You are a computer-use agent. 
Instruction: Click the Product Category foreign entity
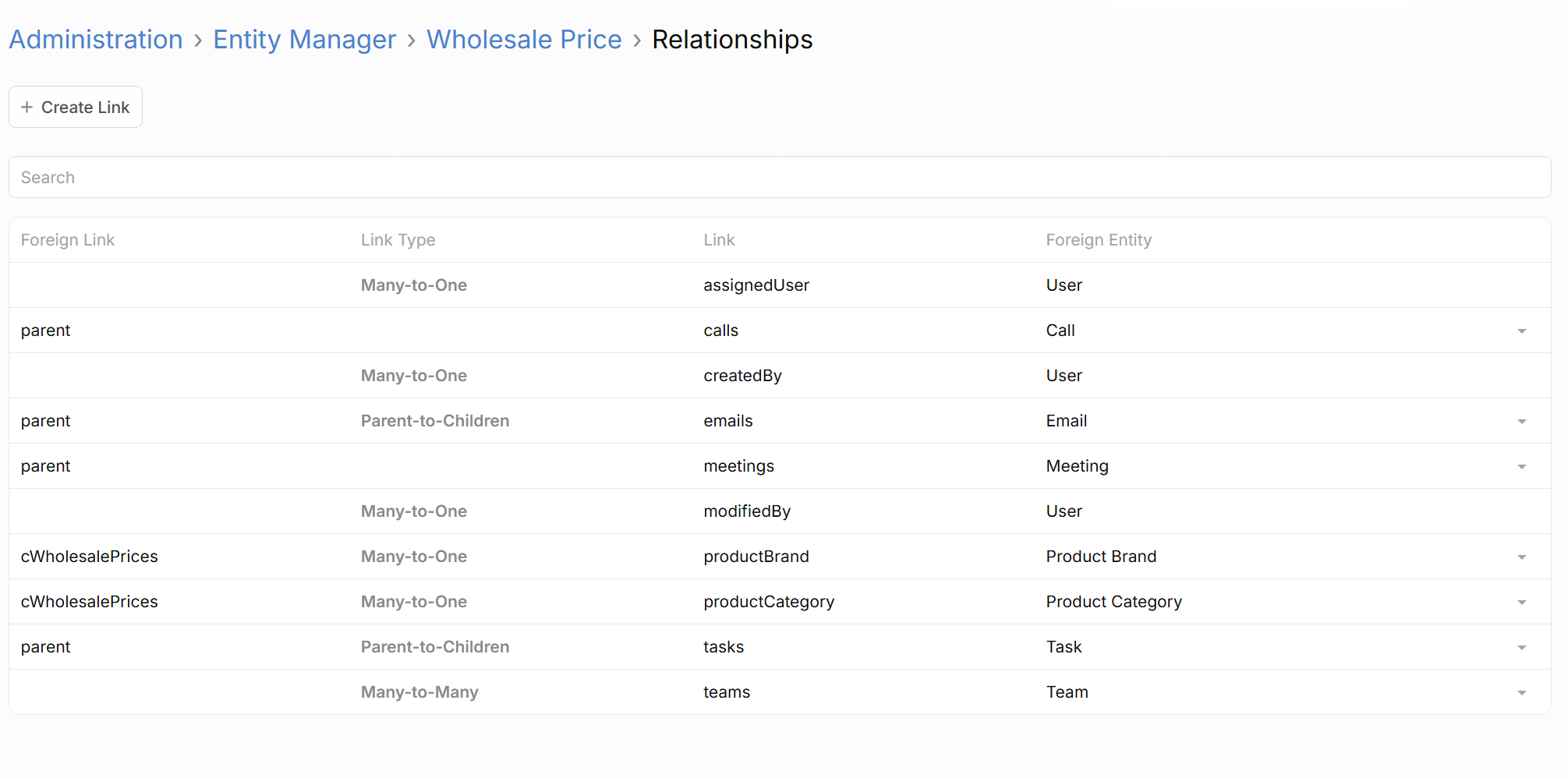click(1113, 602)
